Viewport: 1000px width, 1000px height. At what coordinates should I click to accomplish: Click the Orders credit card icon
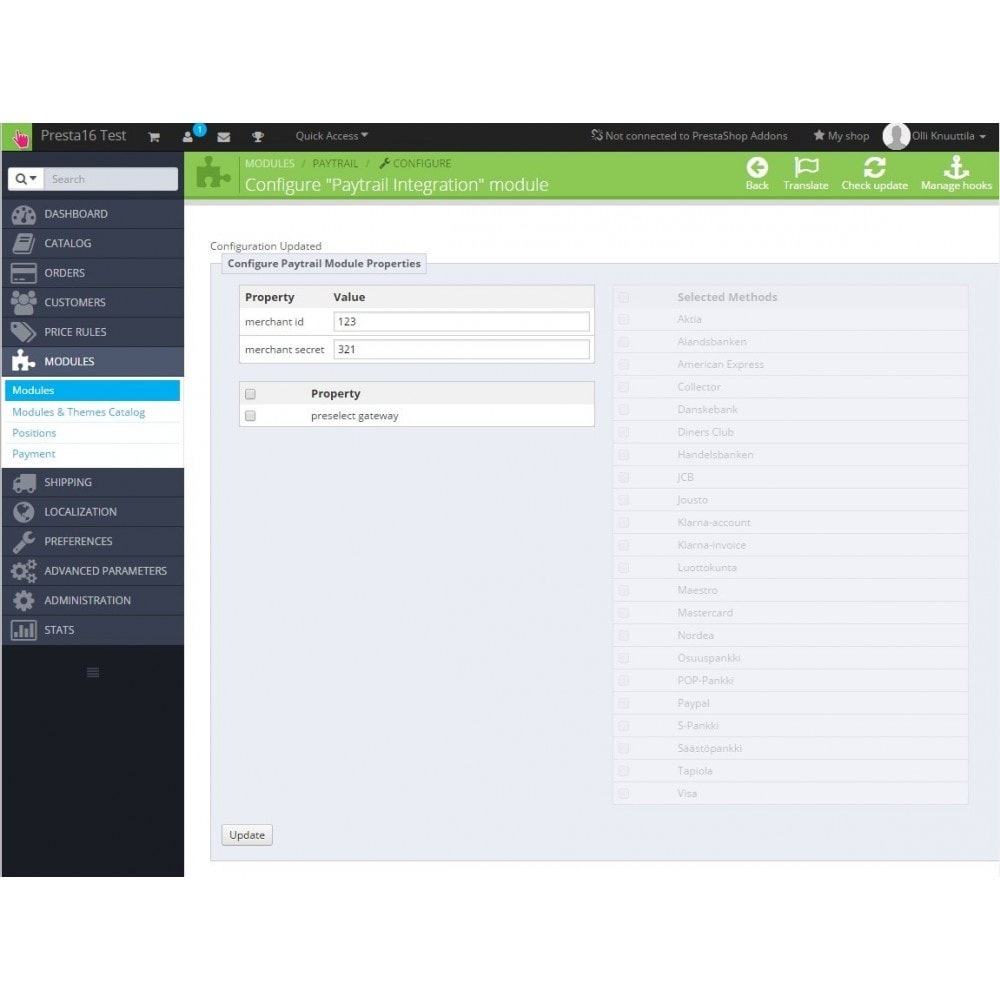pos(24,273)
